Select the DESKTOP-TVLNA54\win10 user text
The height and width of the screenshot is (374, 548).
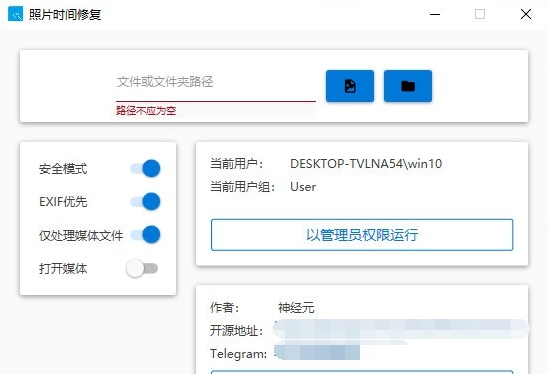click(366, 164)
